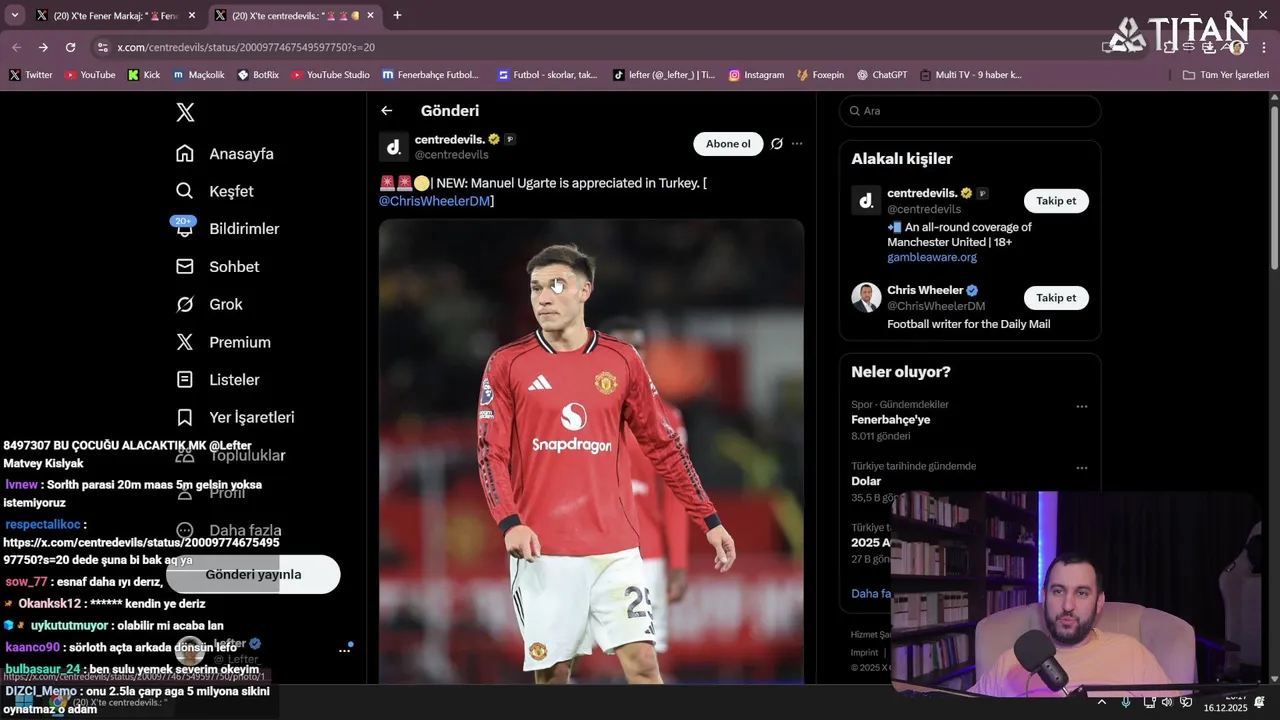
Task: Open Manuel Ugarte photo
Action: 591,452
